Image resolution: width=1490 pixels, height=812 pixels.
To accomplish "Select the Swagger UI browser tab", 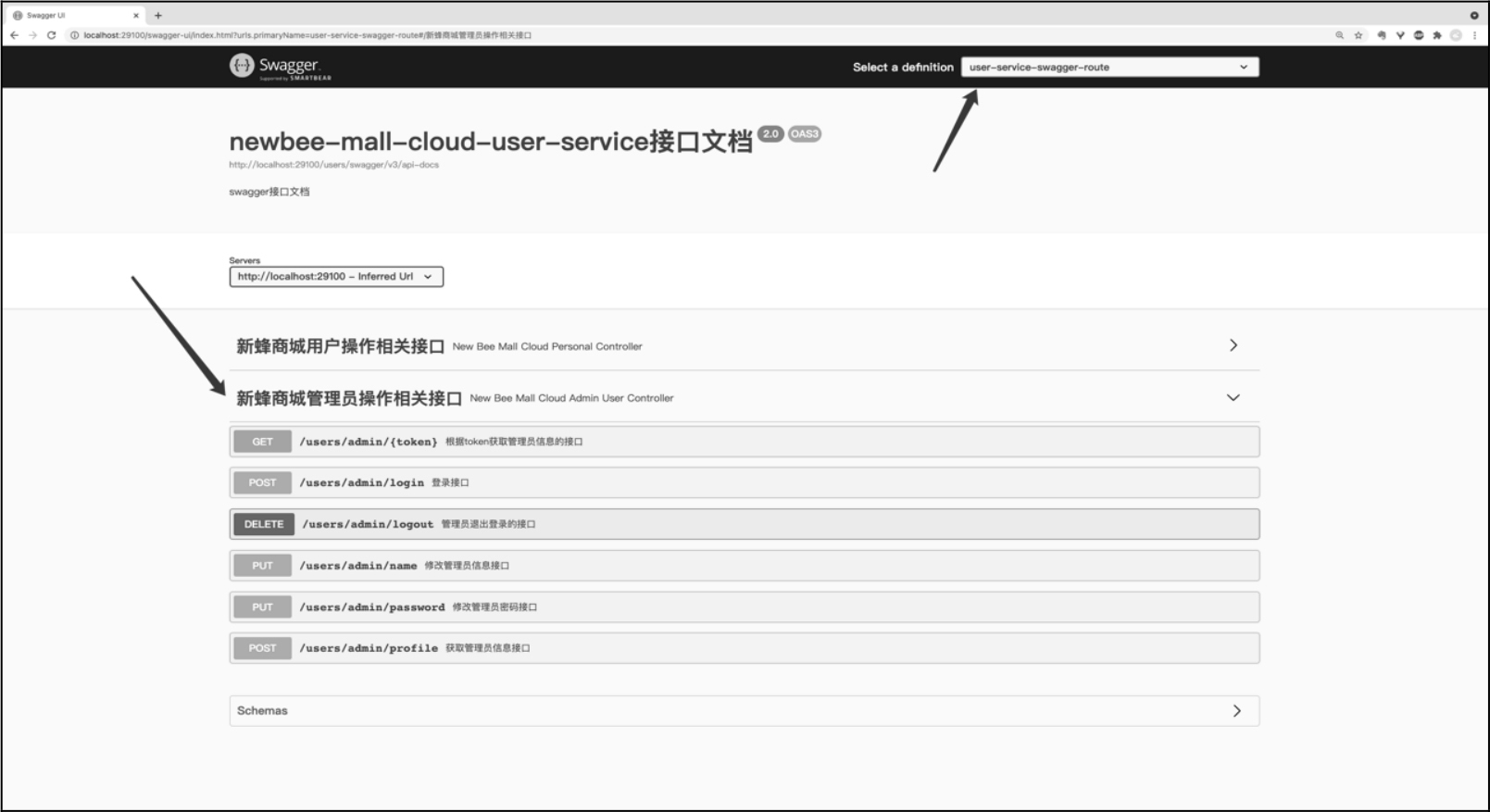I will click(x=74, y=15).
